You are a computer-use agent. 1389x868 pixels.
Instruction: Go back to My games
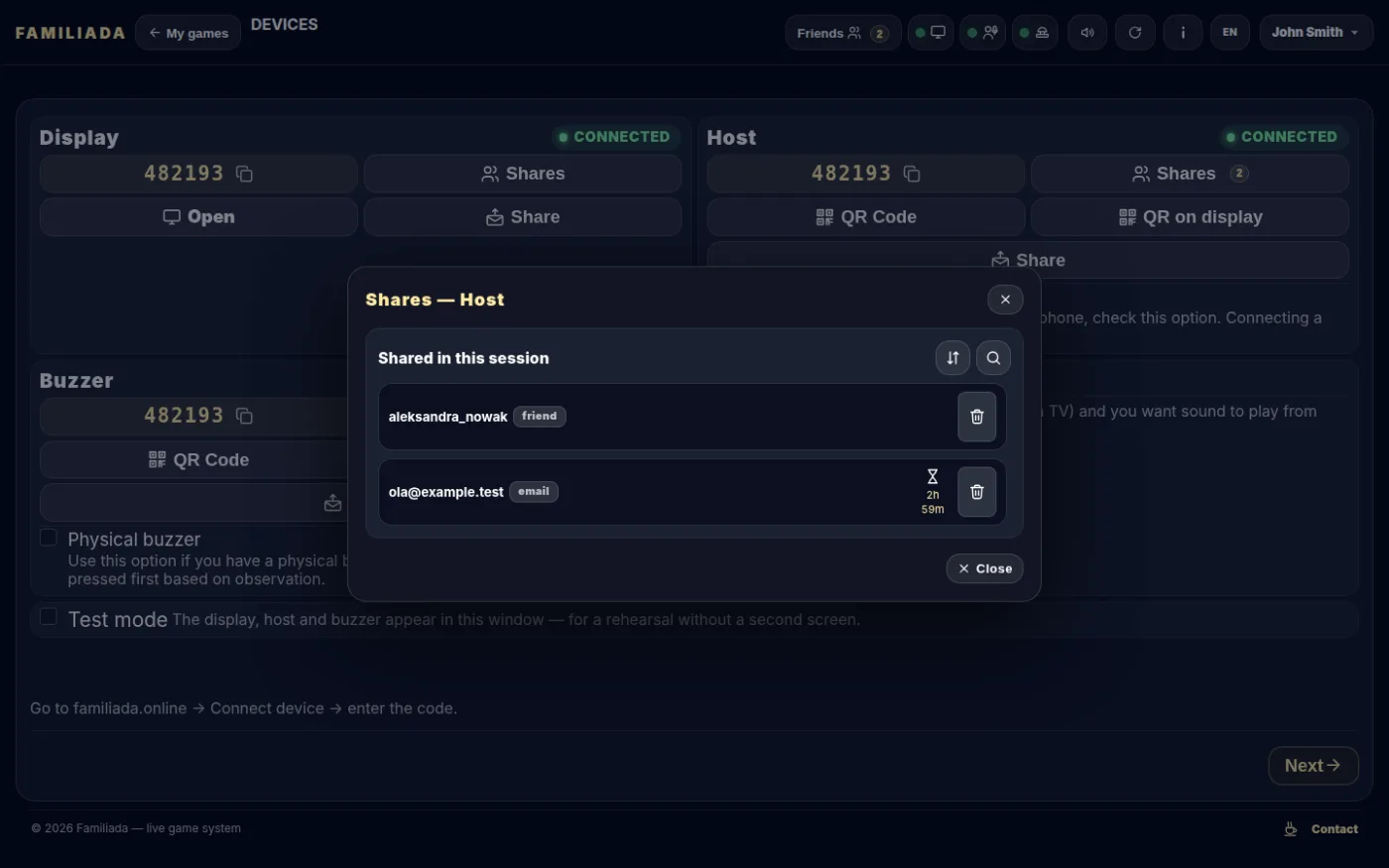click(x=188, y=33)
